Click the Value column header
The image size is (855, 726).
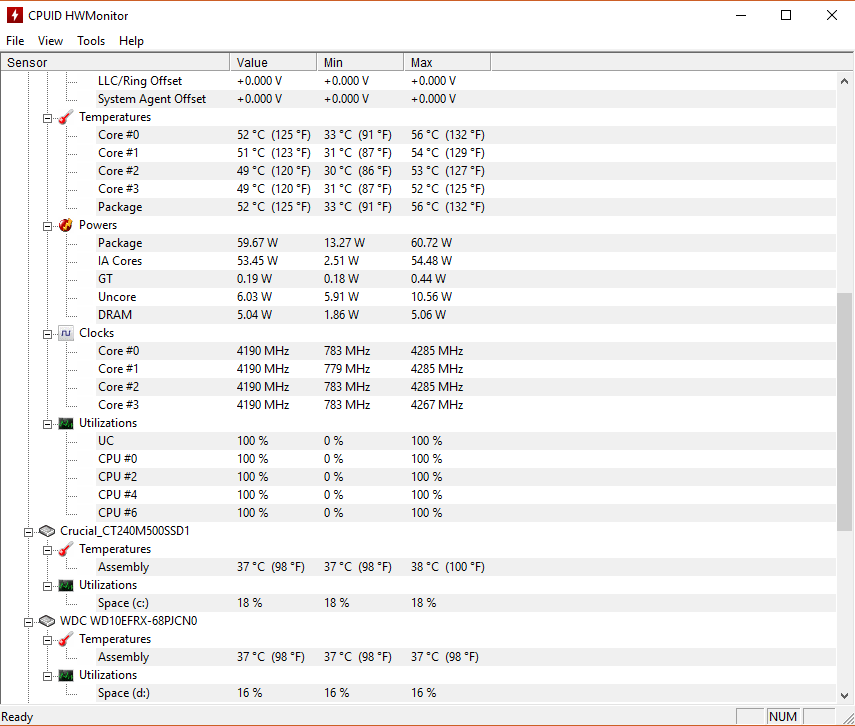tap(273, 62)
